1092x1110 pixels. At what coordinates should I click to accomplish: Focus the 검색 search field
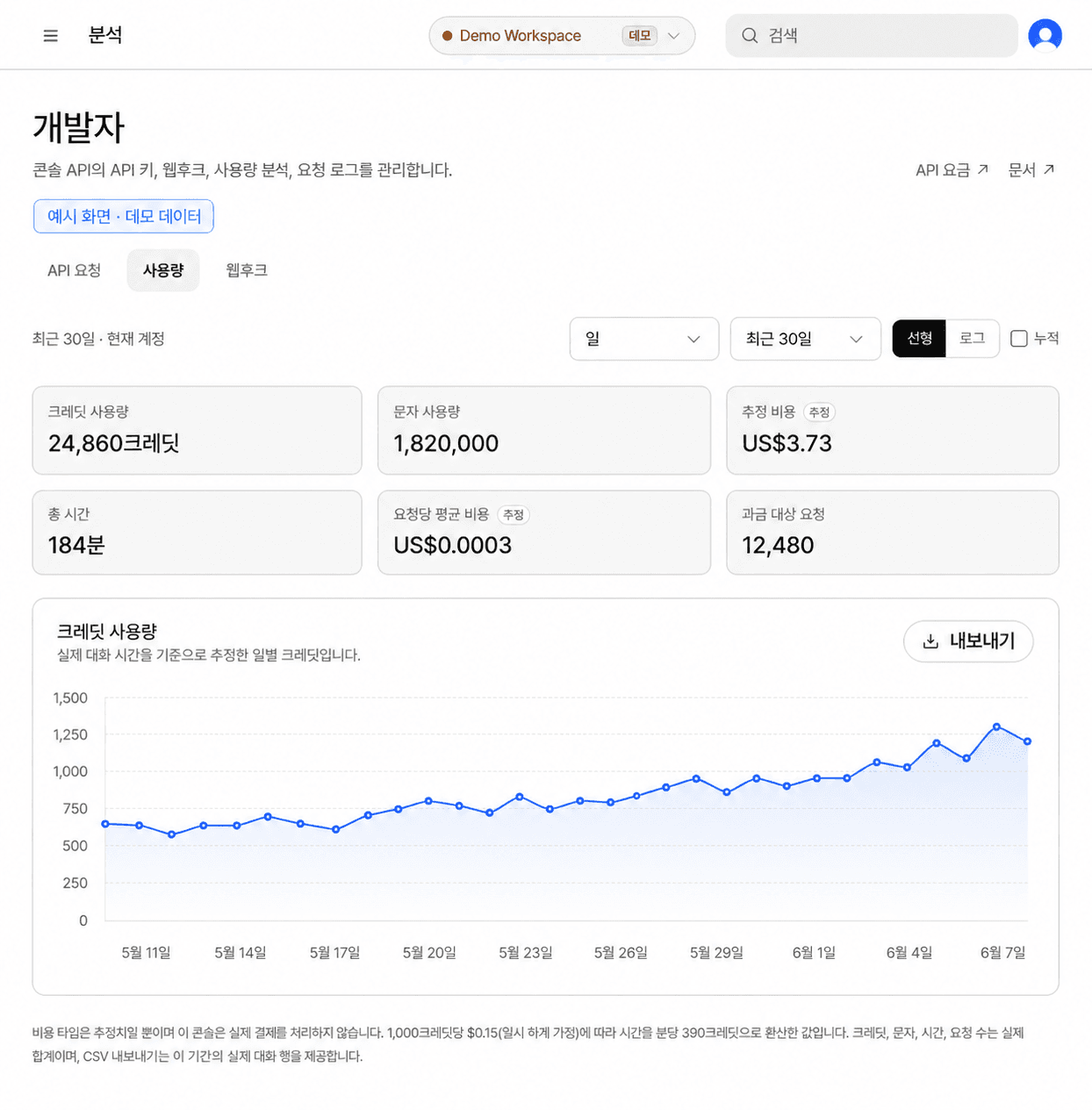[x=871, y=36]
